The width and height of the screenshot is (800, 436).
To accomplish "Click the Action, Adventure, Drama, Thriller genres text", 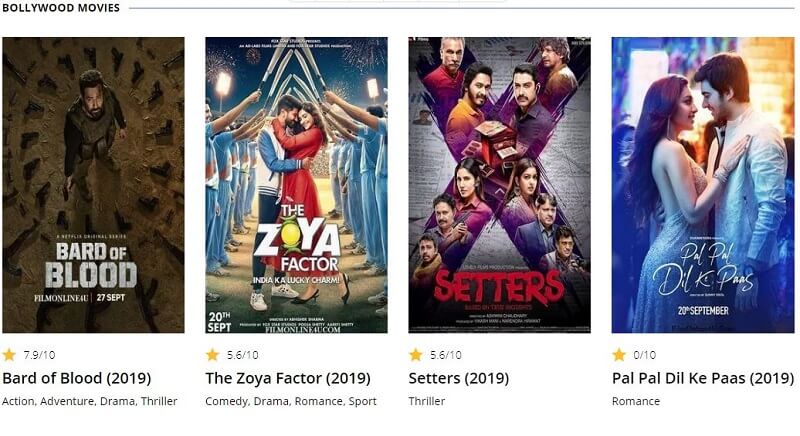I will pyautogui.click(x=89, y=401).
